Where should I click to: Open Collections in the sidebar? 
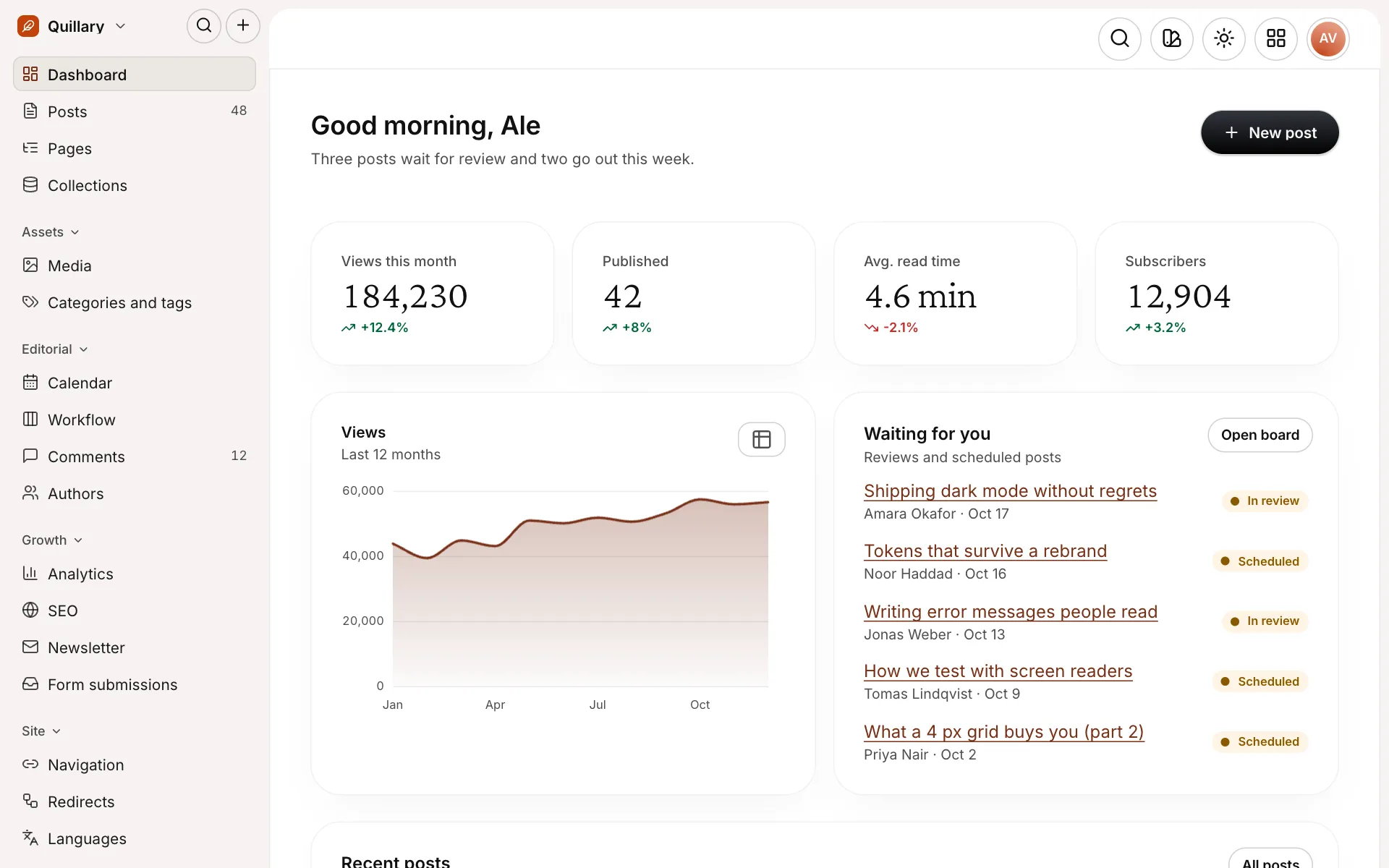tap(135, 185)
